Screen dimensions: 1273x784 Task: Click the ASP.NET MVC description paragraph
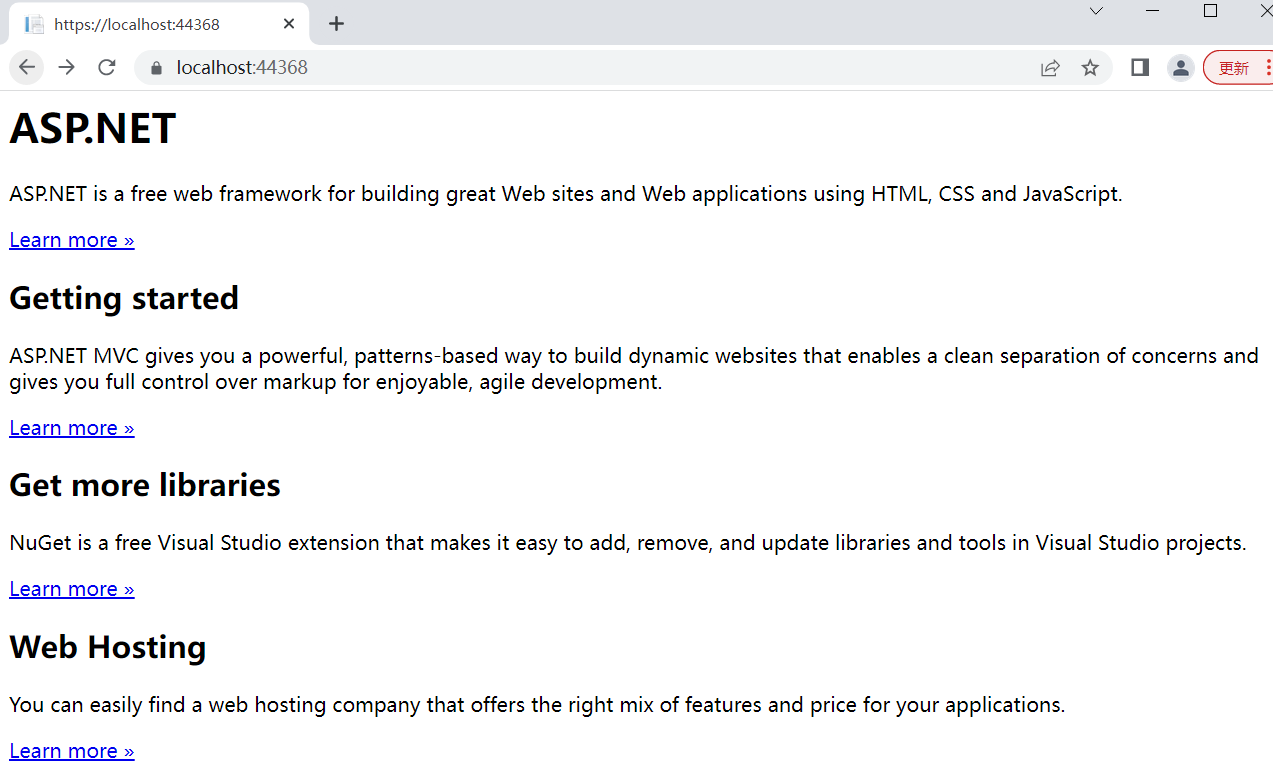click(634, 368)
